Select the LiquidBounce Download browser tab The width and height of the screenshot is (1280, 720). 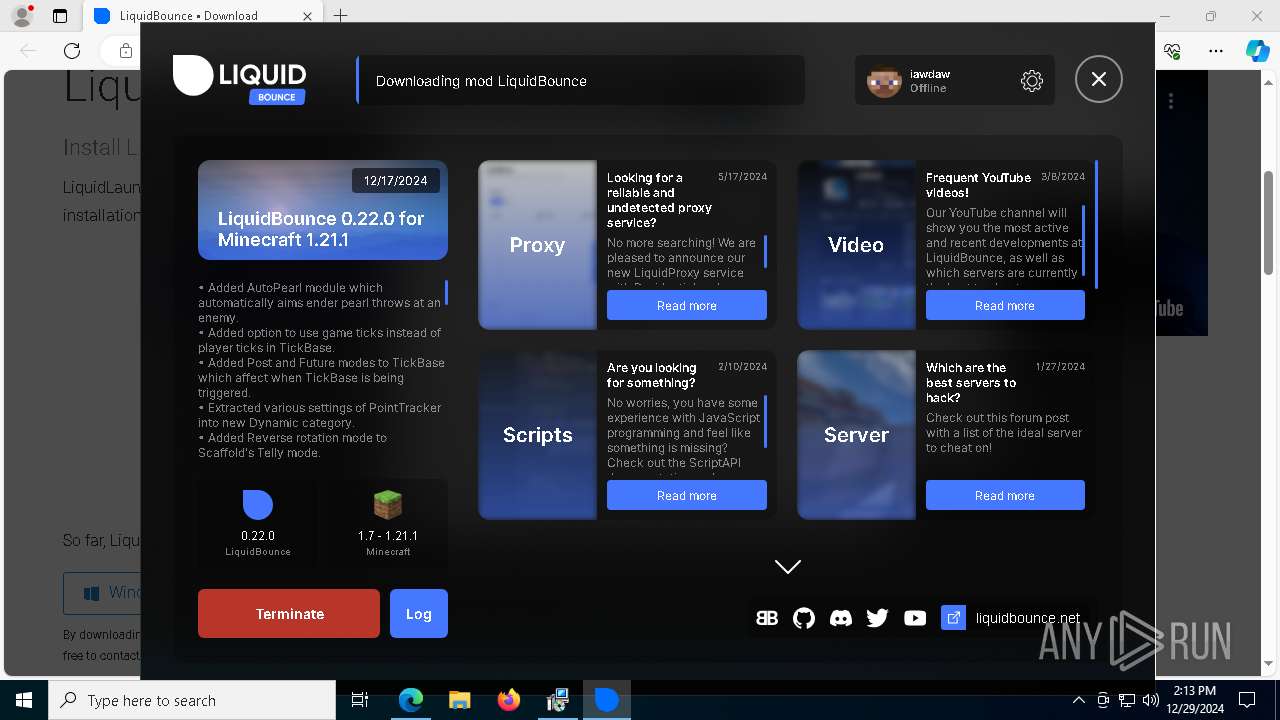[203, 16]
